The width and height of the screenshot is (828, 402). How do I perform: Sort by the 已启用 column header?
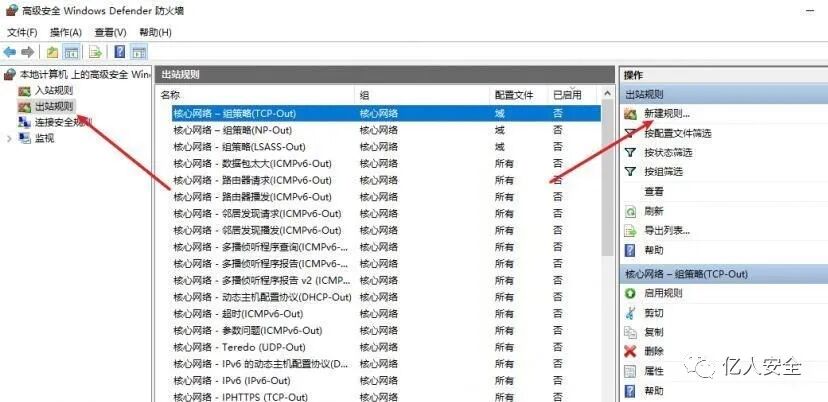(572, 95)
